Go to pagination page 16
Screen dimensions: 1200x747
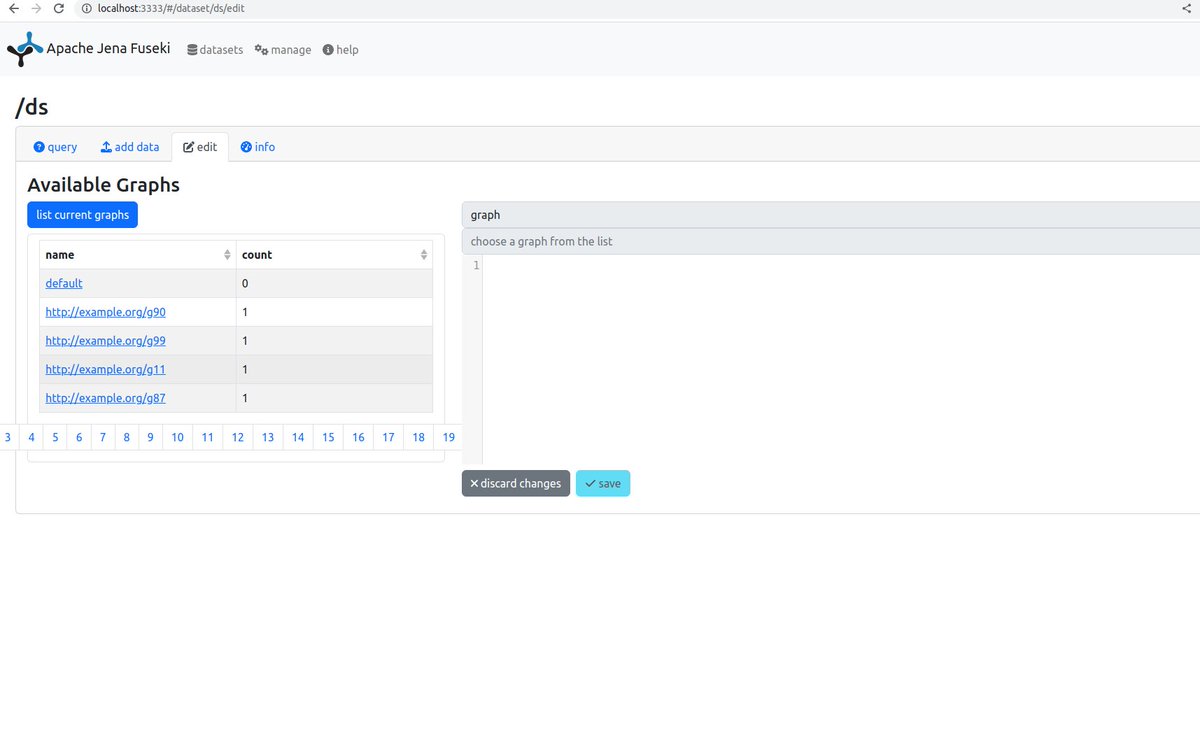pyautogui.click(x=358, y=437)
